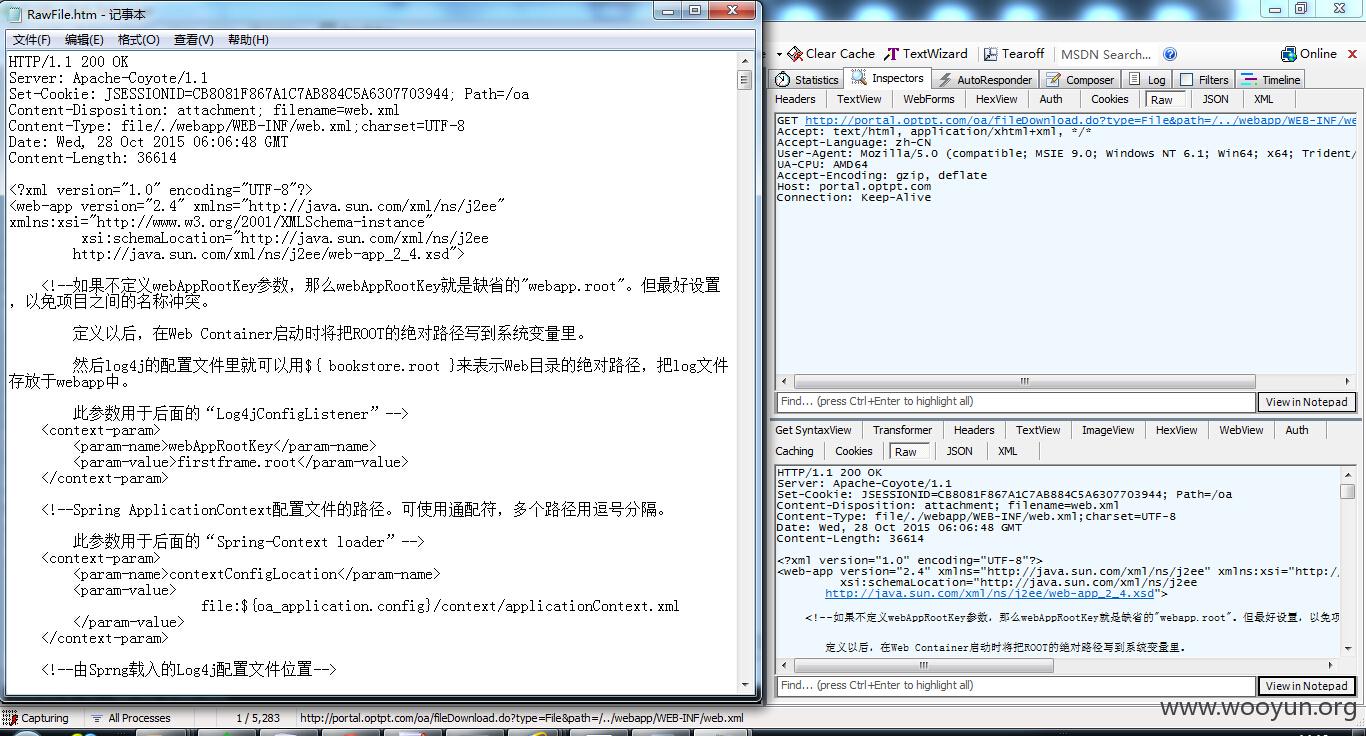Viewport: 1366px width, 736px height.
Task: Open the WebView response tab
Action: click(x=1241, y=430)
